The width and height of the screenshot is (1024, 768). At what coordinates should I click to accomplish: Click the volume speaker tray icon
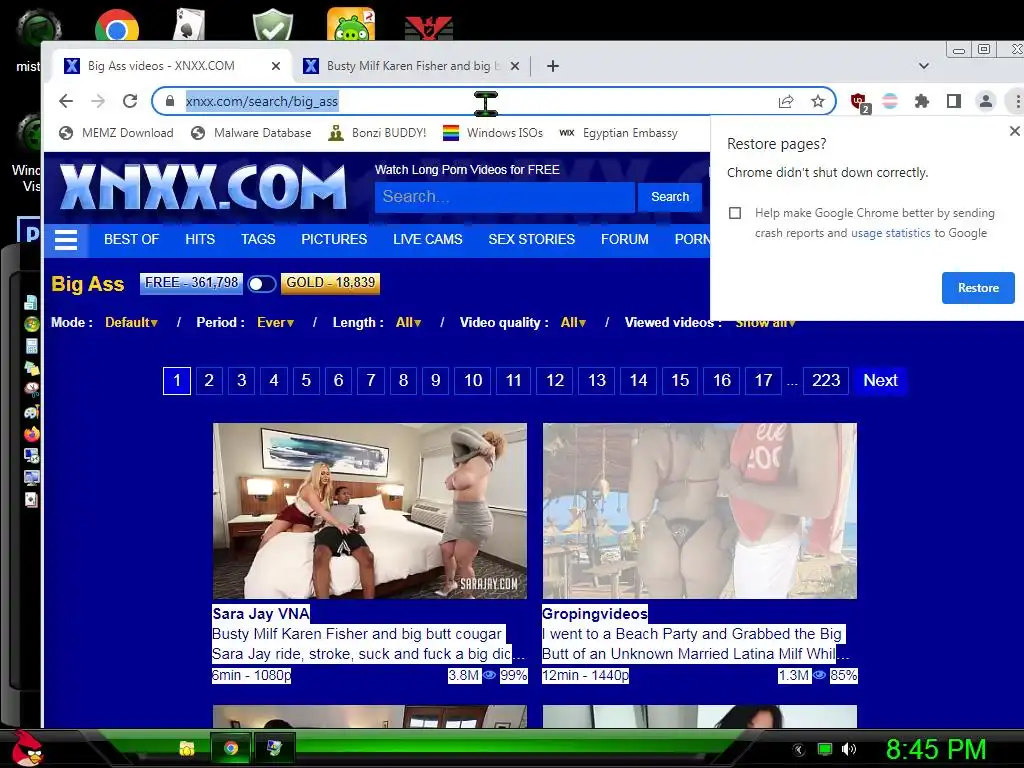[x=848, y=749]
